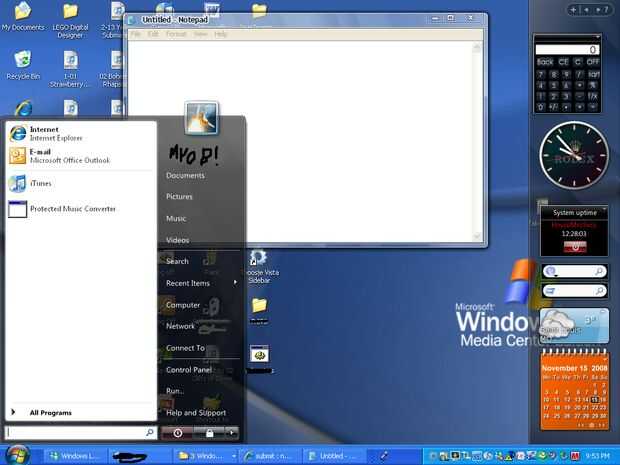620x465 pixels.
Task: Click the user account picture tile
Action: pos(201,118)
